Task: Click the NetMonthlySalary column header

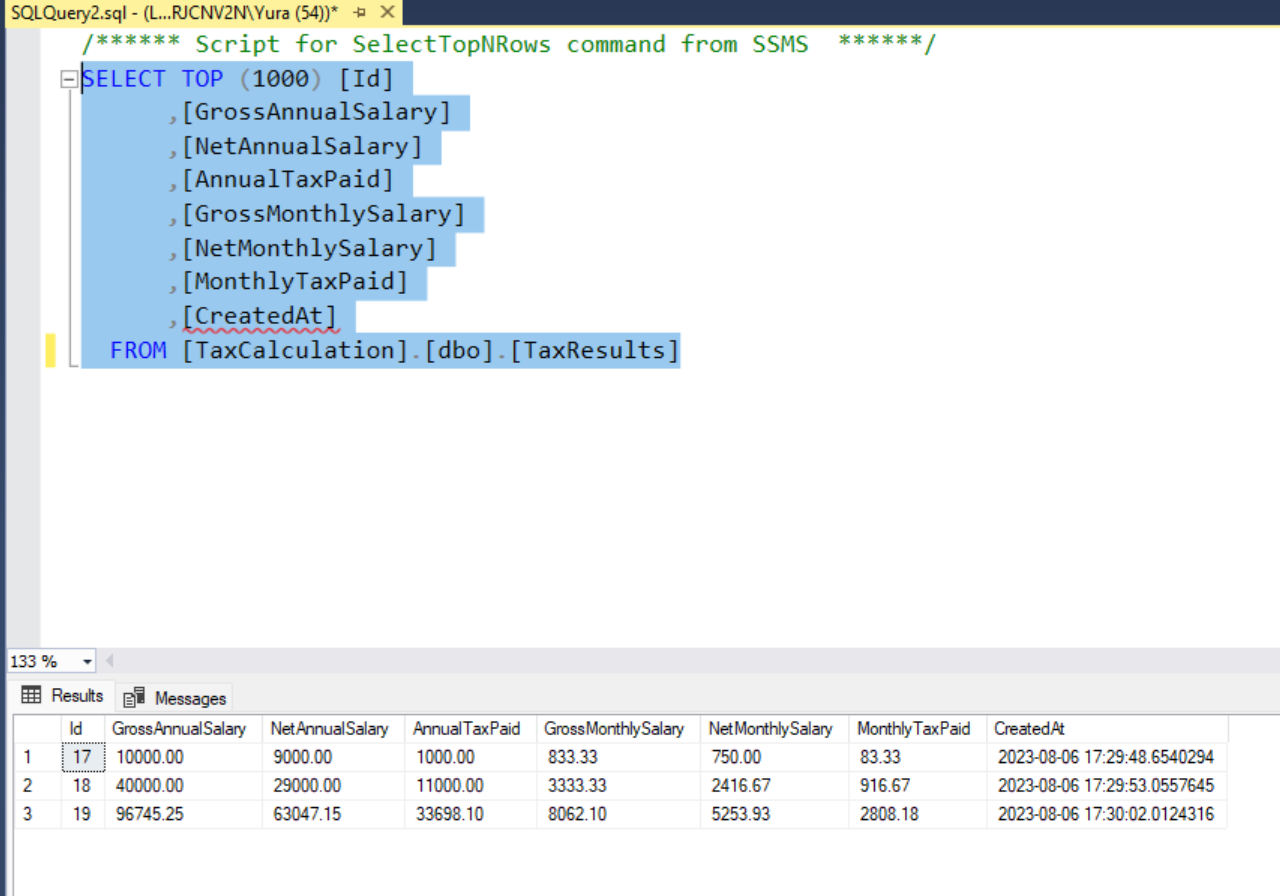Action: pos(773,729)
